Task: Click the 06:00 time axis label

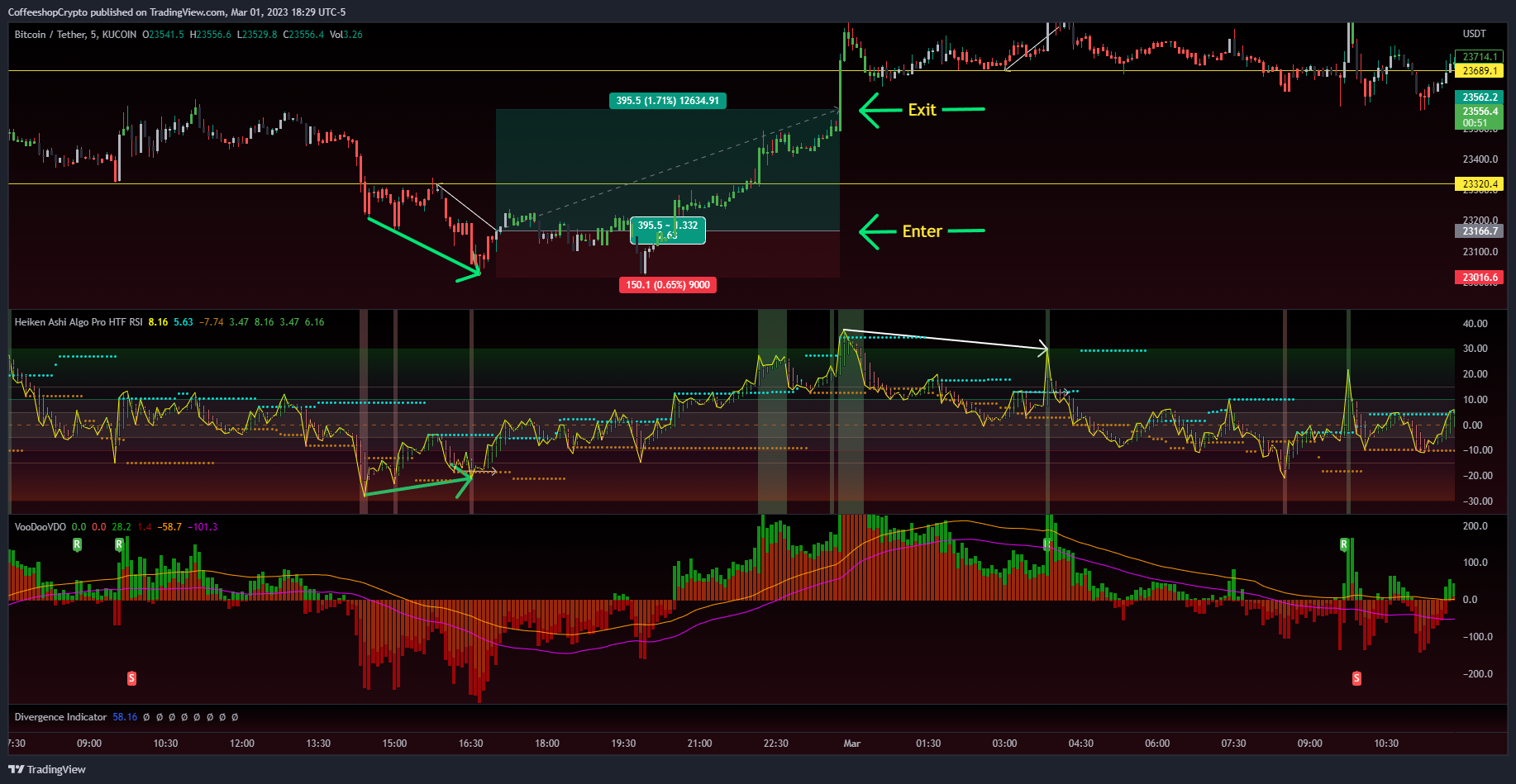Action: point(1157,744)
